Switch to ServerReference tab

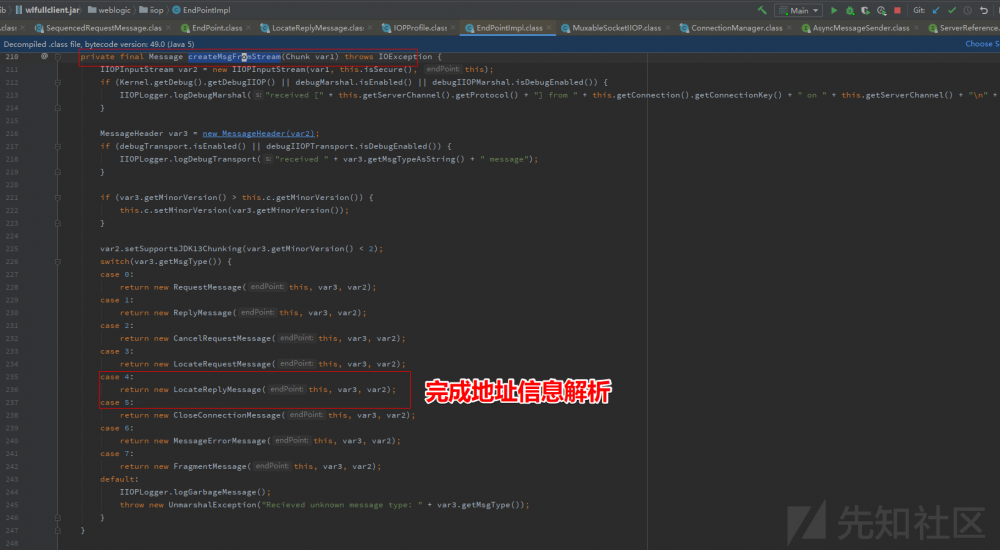coord(963,28)
